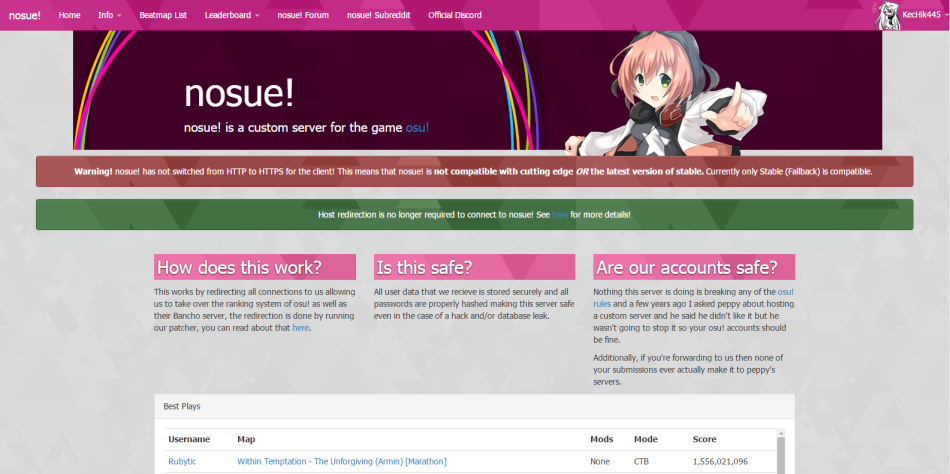The height and width of the screenshot is (474, 950).
Task: Expand the Info dropdown menu
Action: (x=110, y=15)
